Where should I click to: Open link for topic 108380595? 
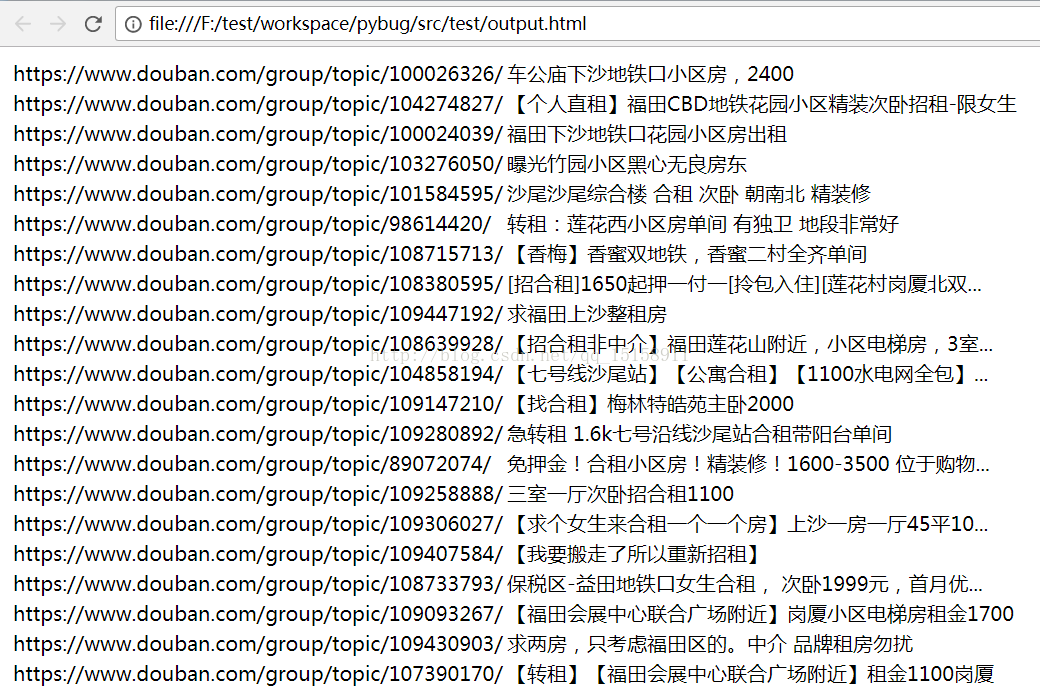(258, 284)
